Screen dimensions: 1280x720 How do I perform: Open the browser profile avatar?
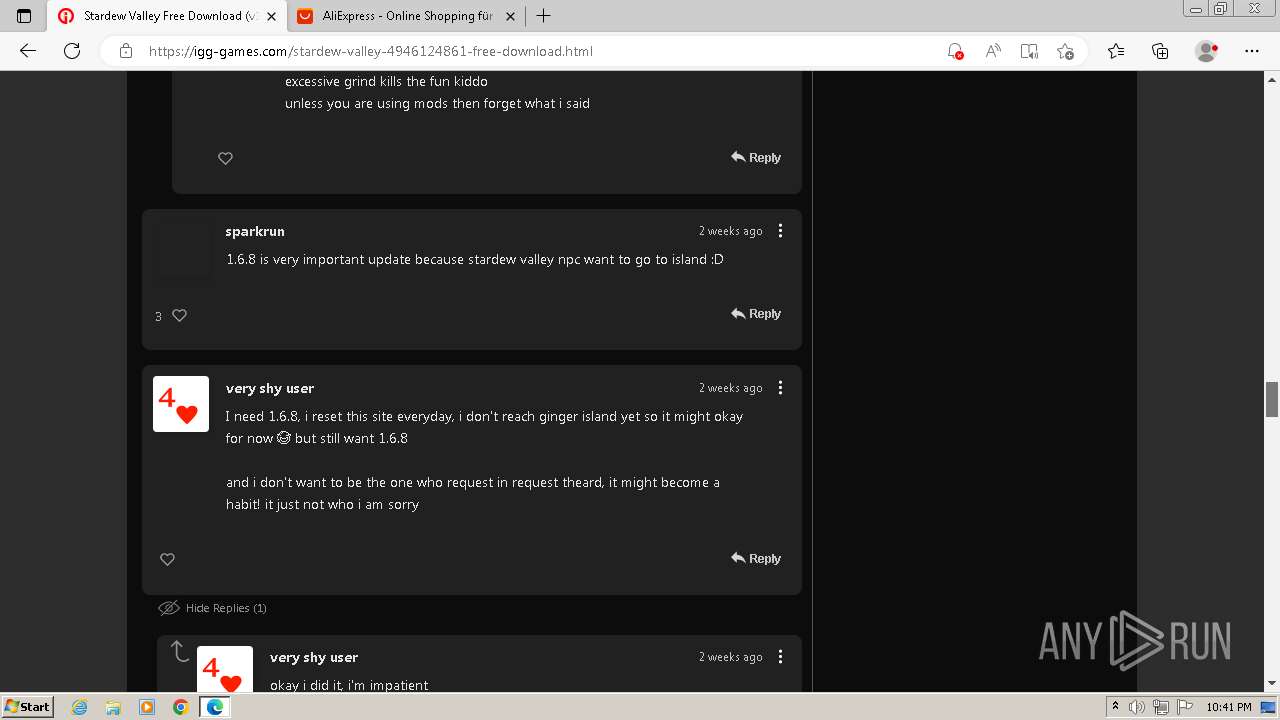(x=1207, y=51)
